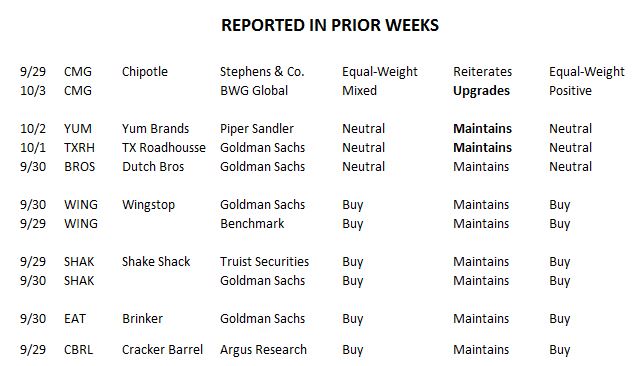Click the Wingstop company name
This screenshot has width=640, height=366.
click(148, 205)
